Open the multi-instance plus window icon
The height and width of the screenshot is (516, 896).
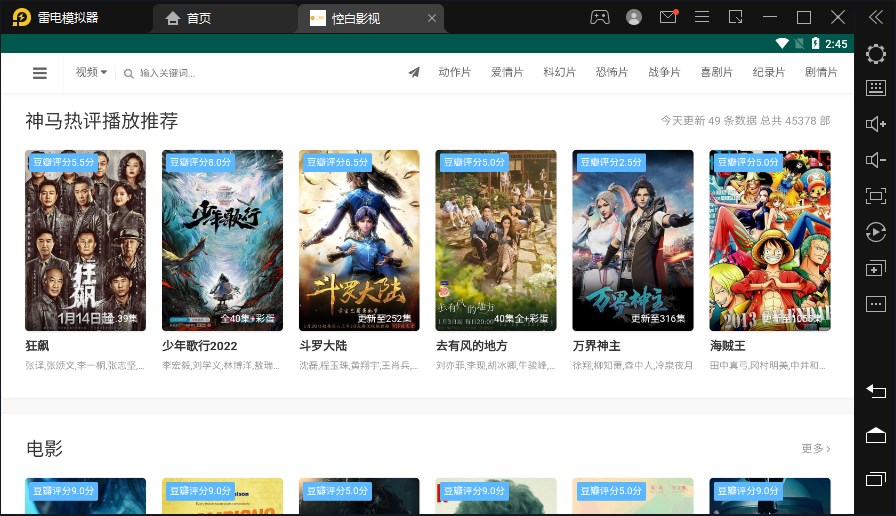875,268
